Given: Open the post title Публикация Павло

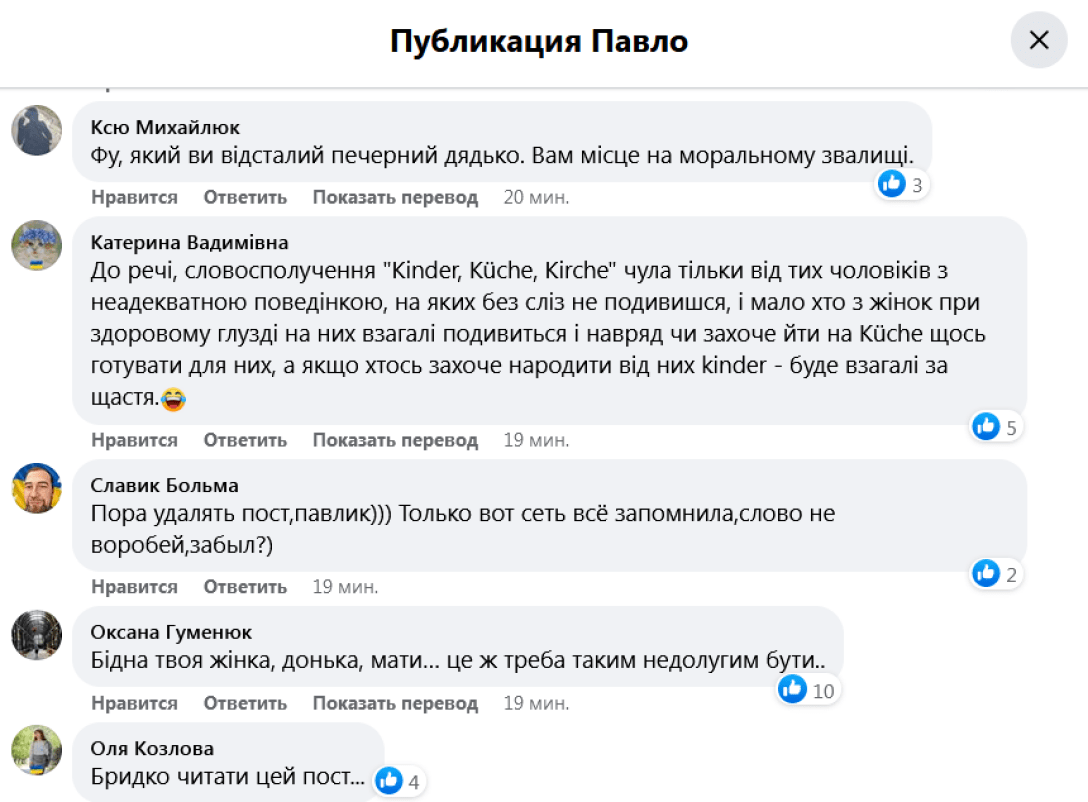Looking at the screenshot, I should tap(544, 40).
